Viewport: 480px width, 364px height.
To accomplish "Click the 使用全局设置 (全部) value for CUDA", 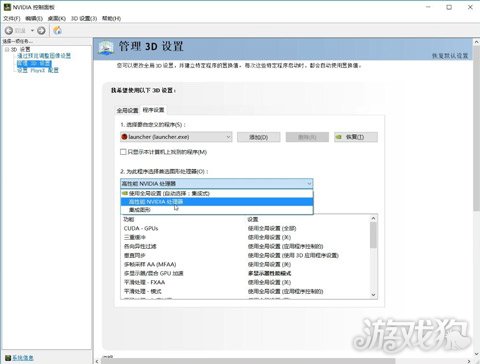I will tap(272, 228).
